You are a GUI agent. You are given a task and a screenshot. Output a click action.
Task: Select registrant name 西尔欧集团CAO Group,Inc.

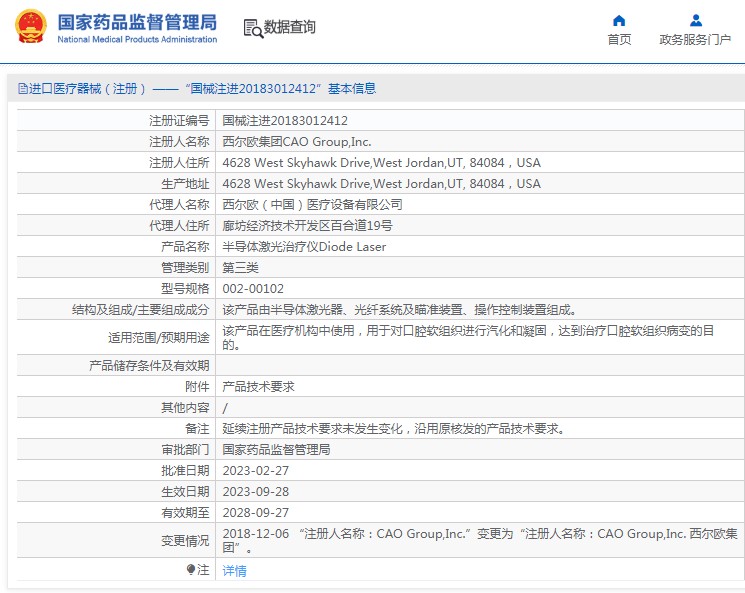click(x=297, y=142)
